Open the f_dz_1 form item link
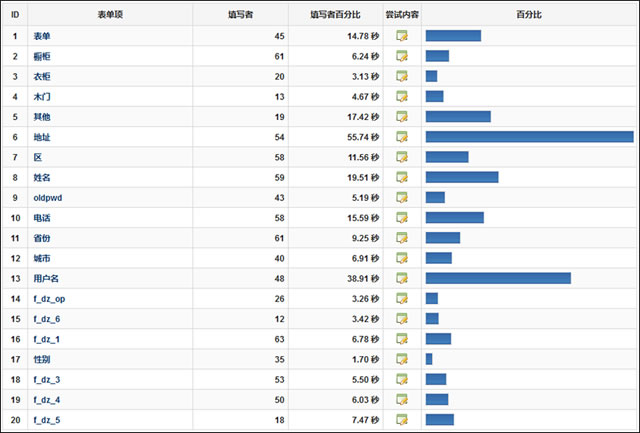 (x=47, y=339)
